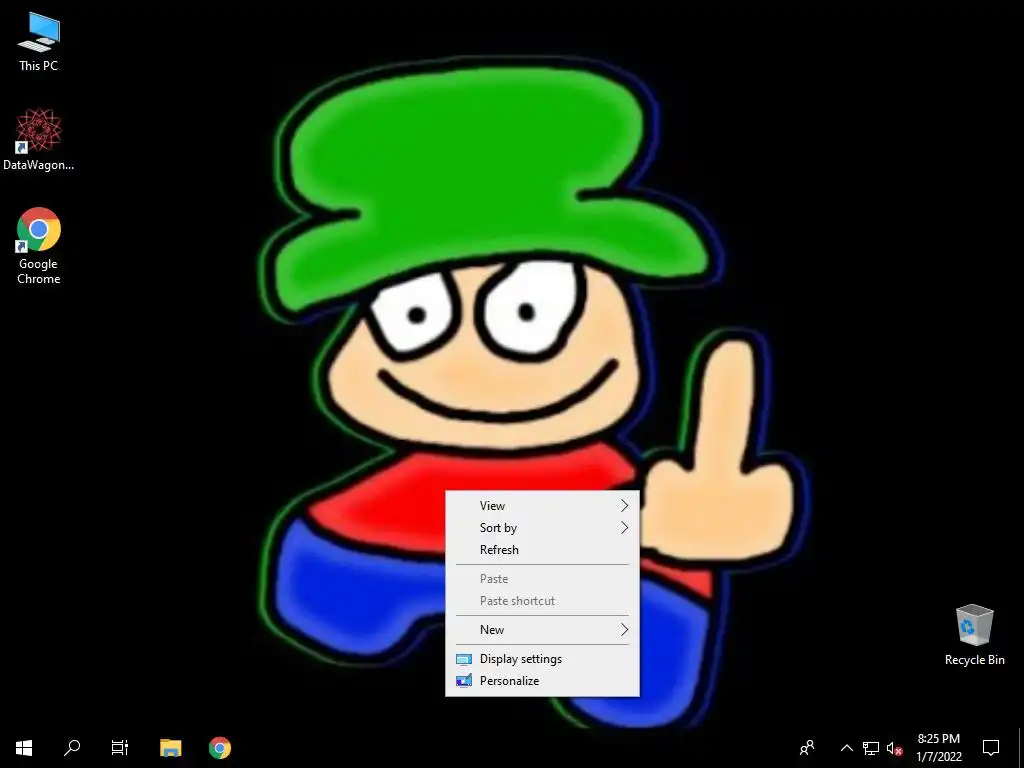Viewport: 1024px width, 768px height.
Task: Click the muted volume tray icon
Action: click(x=895, y=748)
